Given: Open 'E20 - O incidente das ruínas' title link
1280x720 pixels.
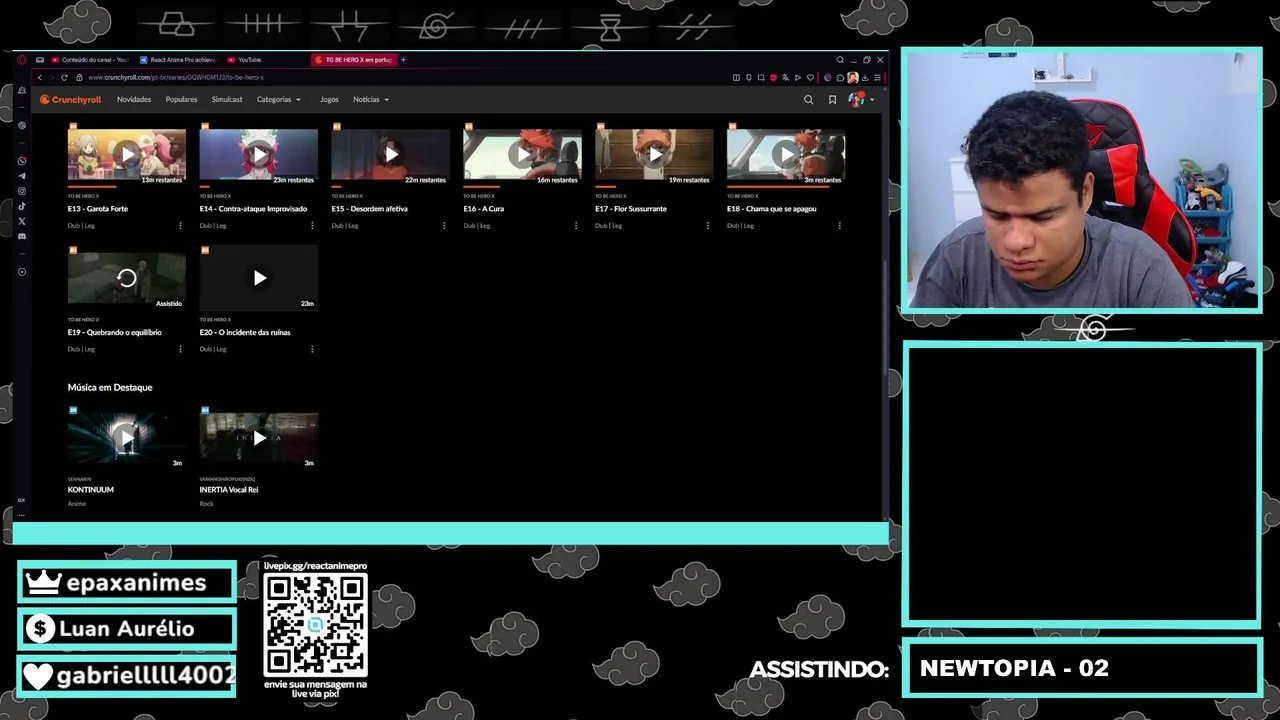Looking at the screenshot, I should tap(245, 332).
